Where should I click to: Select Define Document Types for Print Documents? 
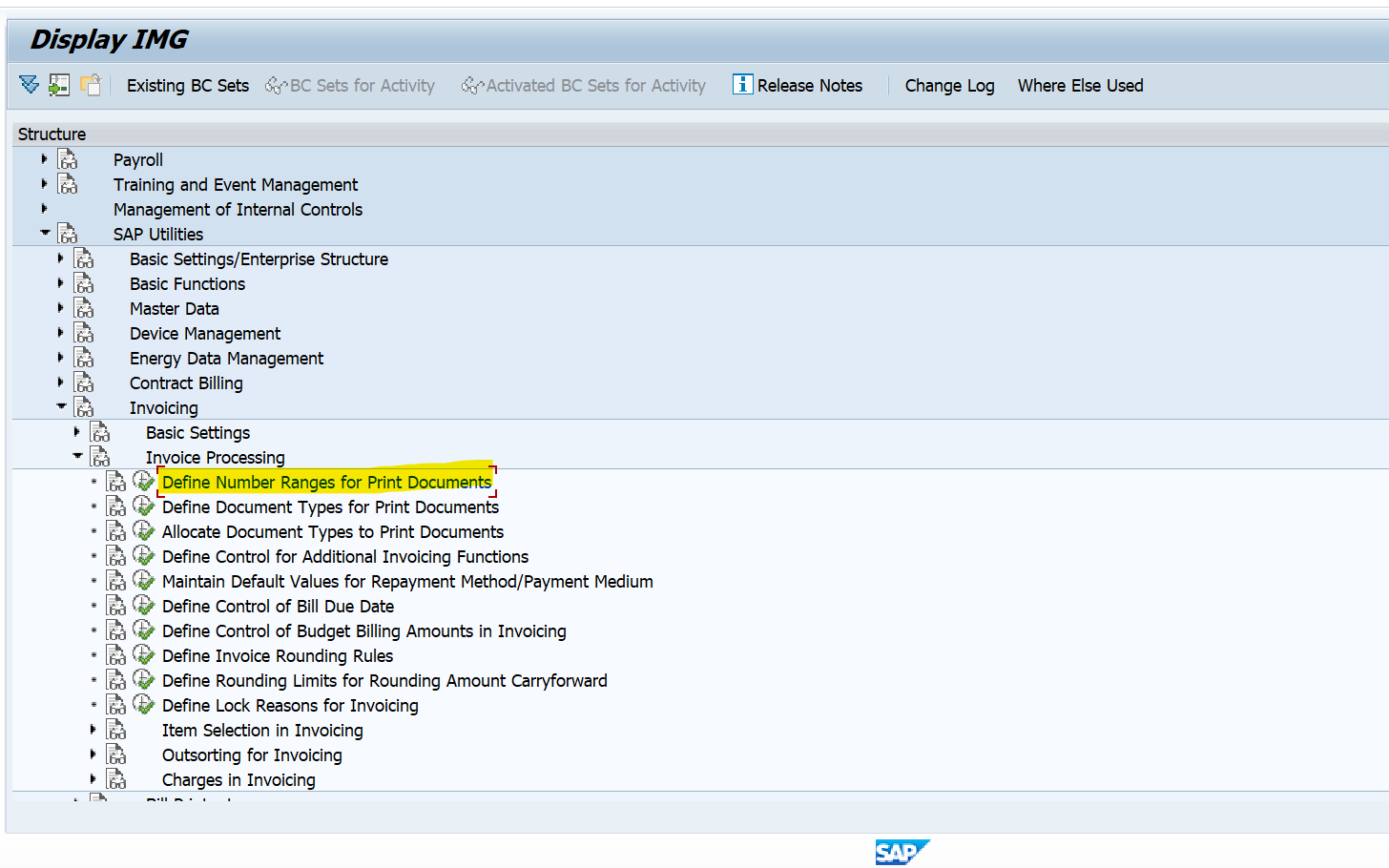click(330, 506)
